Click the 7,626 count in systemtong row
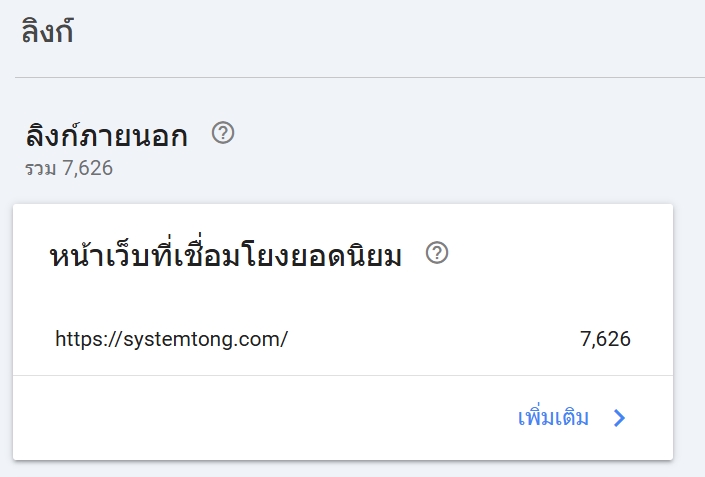The image size is (705, 477). pos(605,339)
